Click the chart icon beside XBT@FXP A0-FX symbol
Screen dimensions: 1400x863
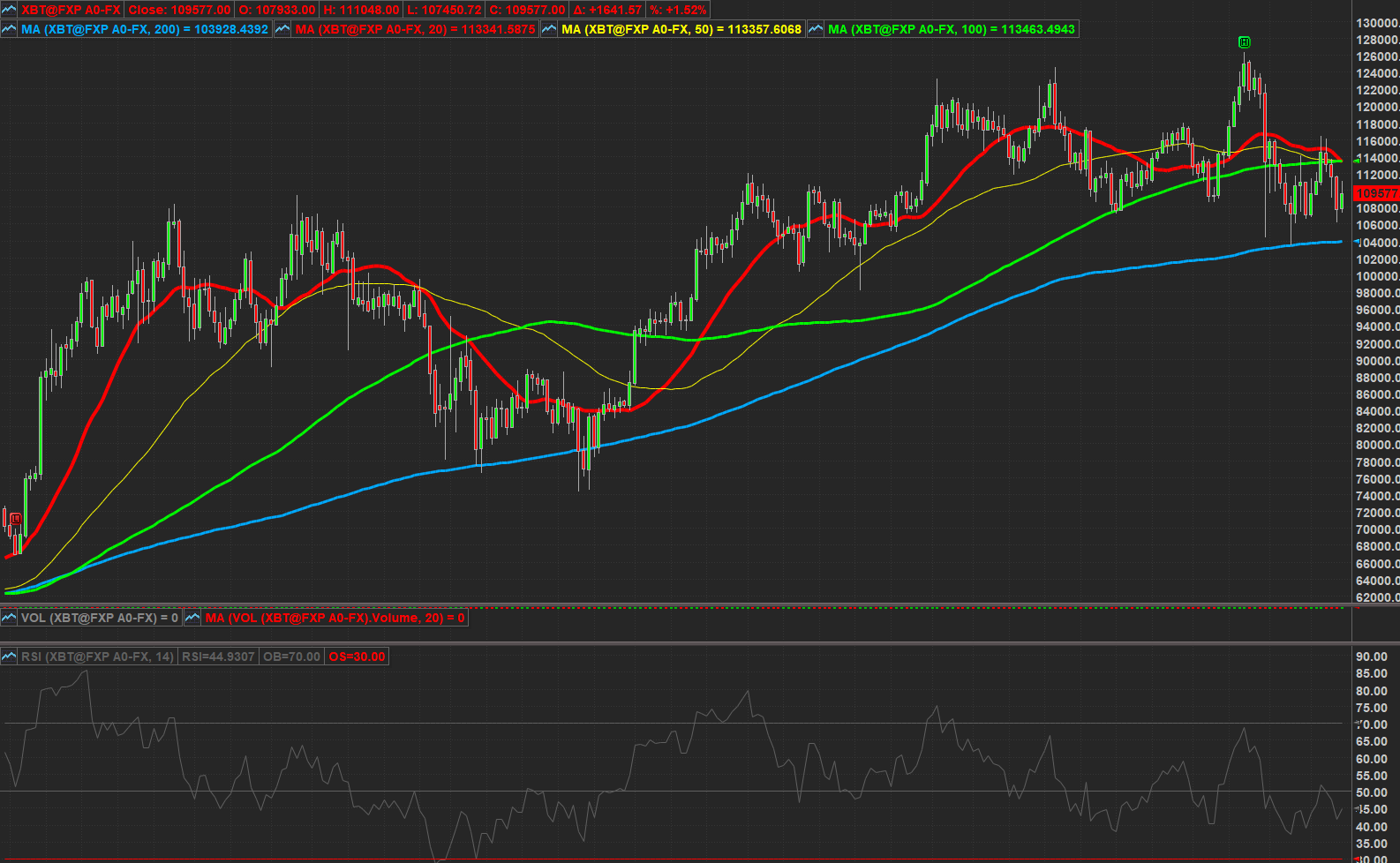pos(9,10)
